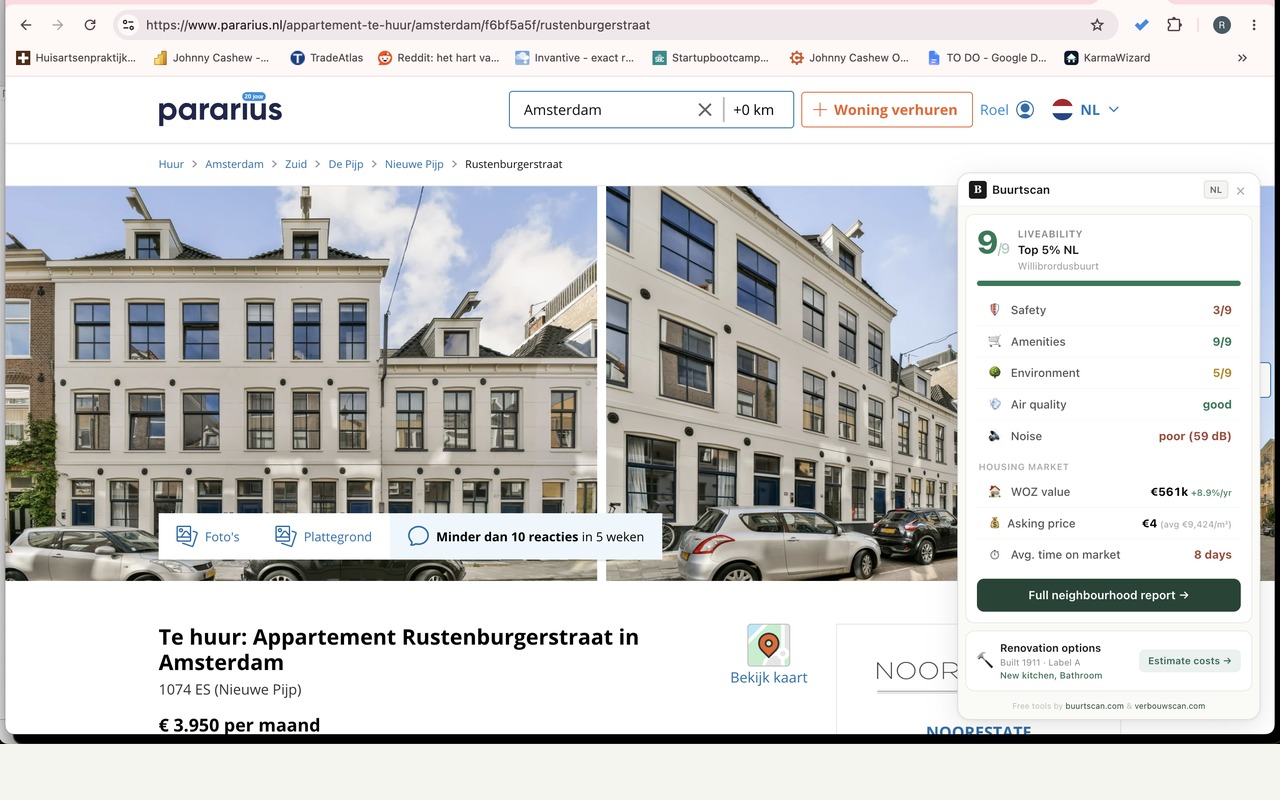
Task: Click the WOZ value house icon
Action: pos(994,492)
